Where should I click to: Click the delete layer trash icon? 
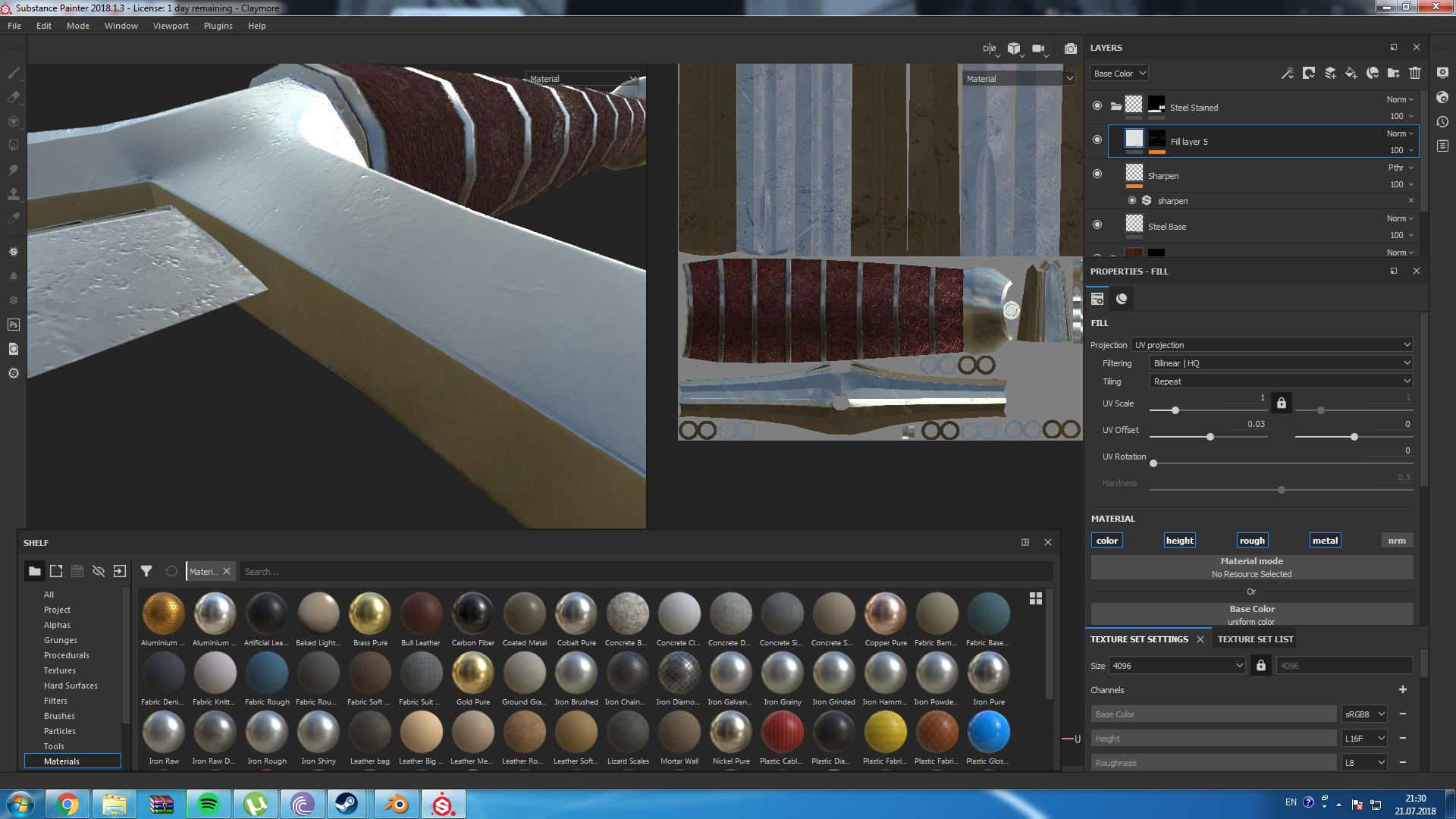(1415, 73)
